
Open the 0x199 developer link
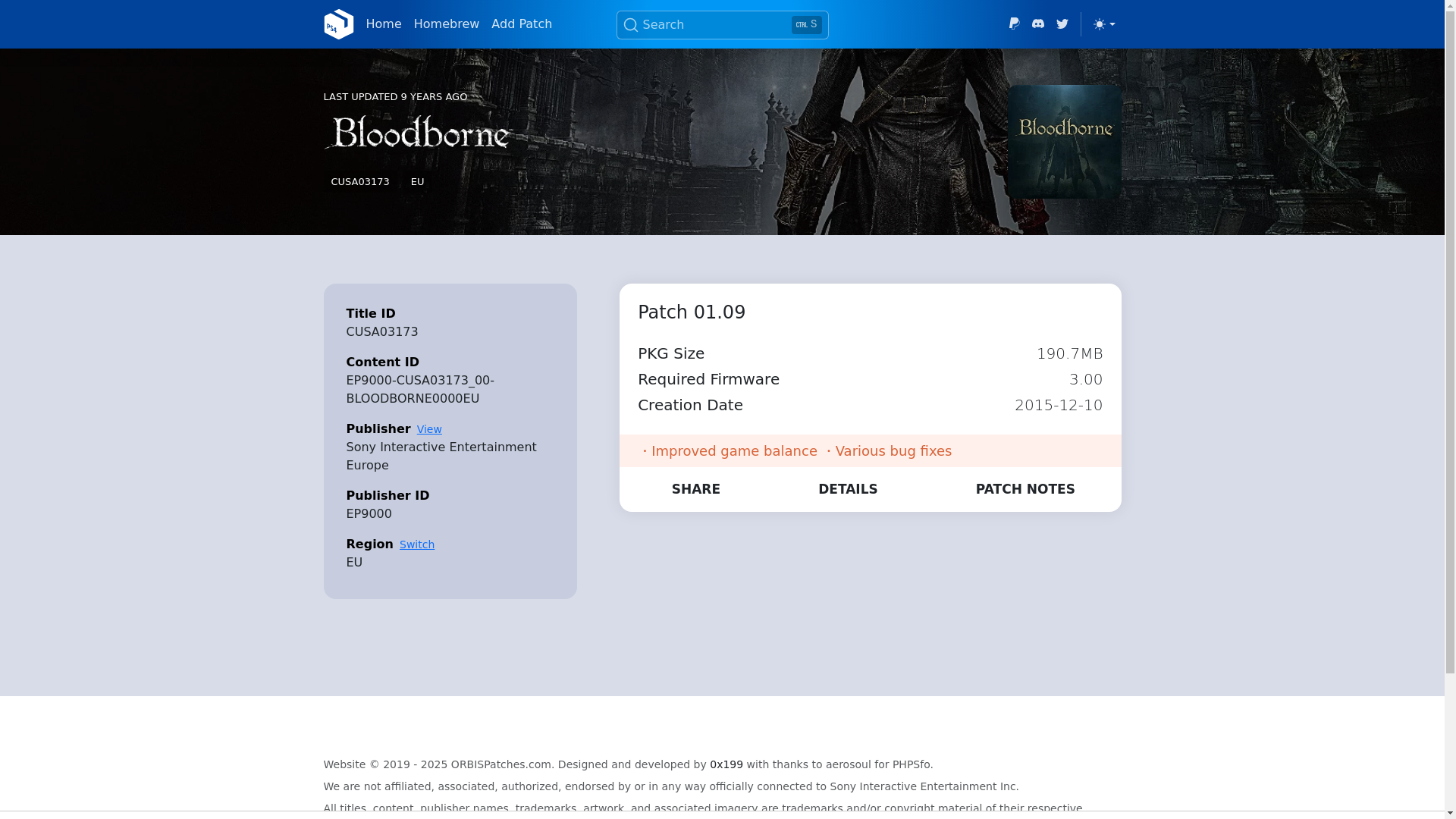[x=726, y=764]
